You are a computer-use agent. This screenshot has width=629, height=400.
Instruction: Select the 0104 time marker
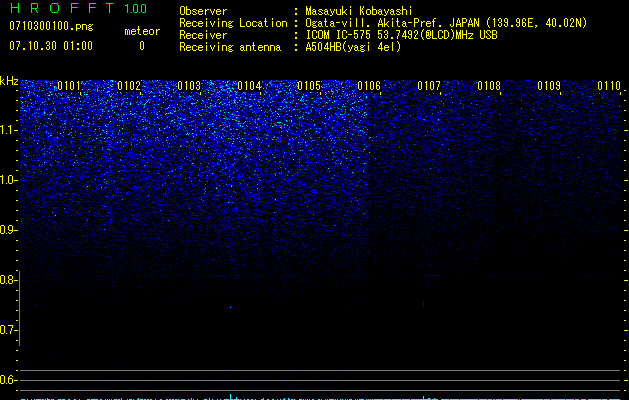[249, 86]
